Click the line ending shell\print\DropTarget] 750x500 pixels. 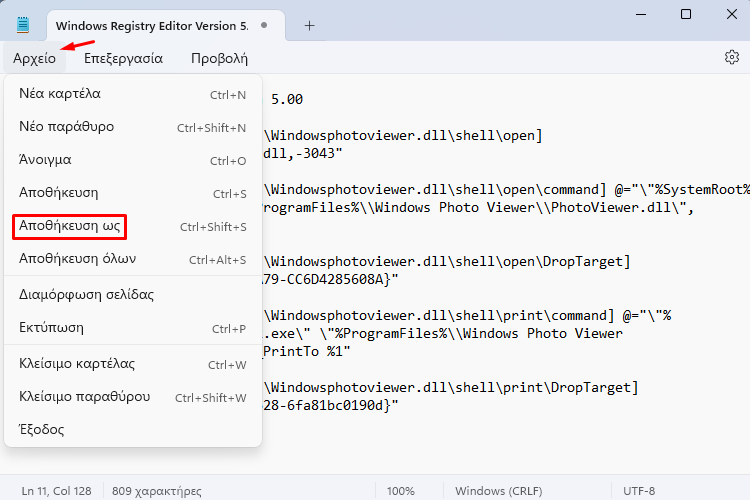point(451,388)
